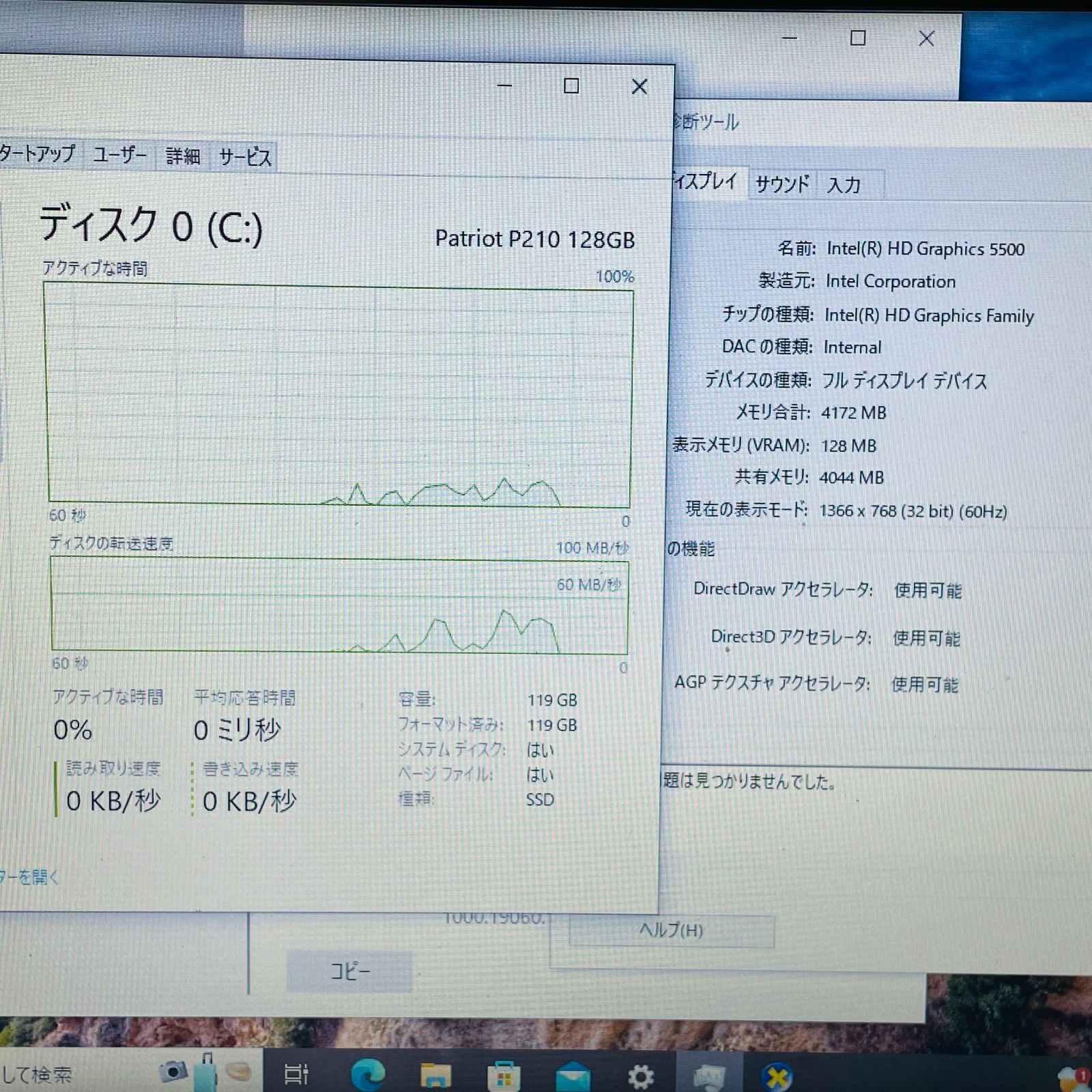Click the 'Internal' DAC type value

pyautogui.click(x=852, y=347)
